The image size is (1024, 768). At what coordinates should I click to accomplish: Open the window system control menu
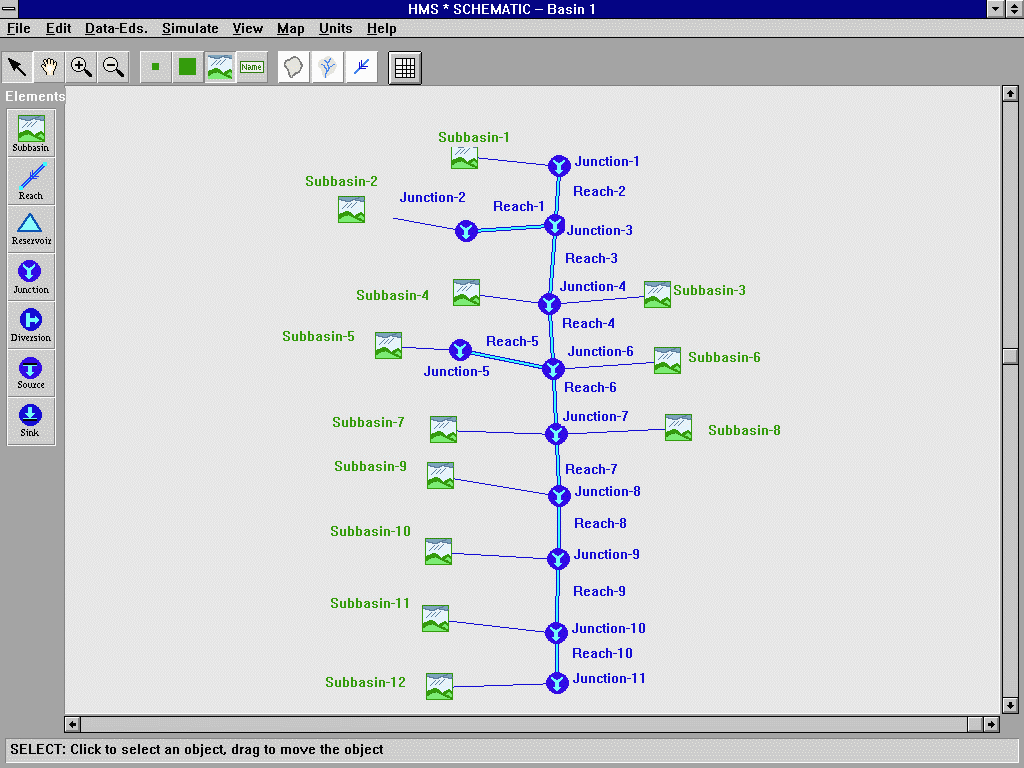point(10,9)
